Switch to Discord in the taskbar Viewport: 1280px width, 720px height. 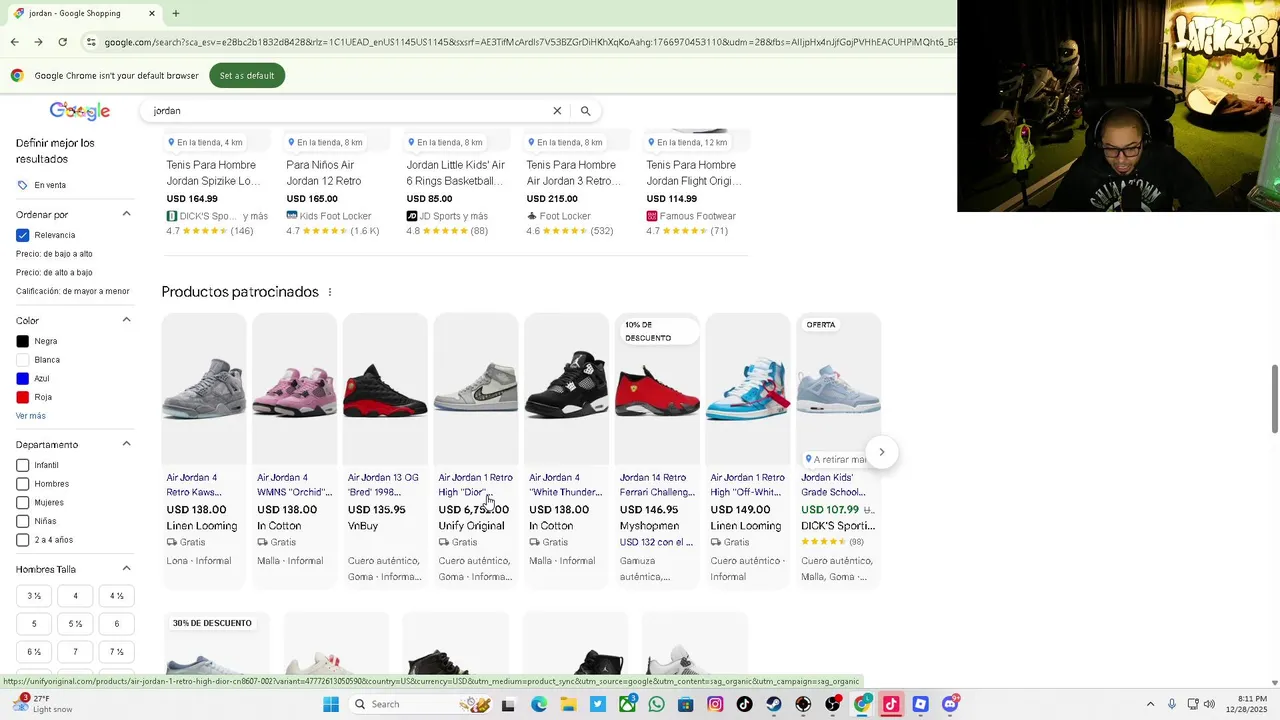click(x=950, y=704)
